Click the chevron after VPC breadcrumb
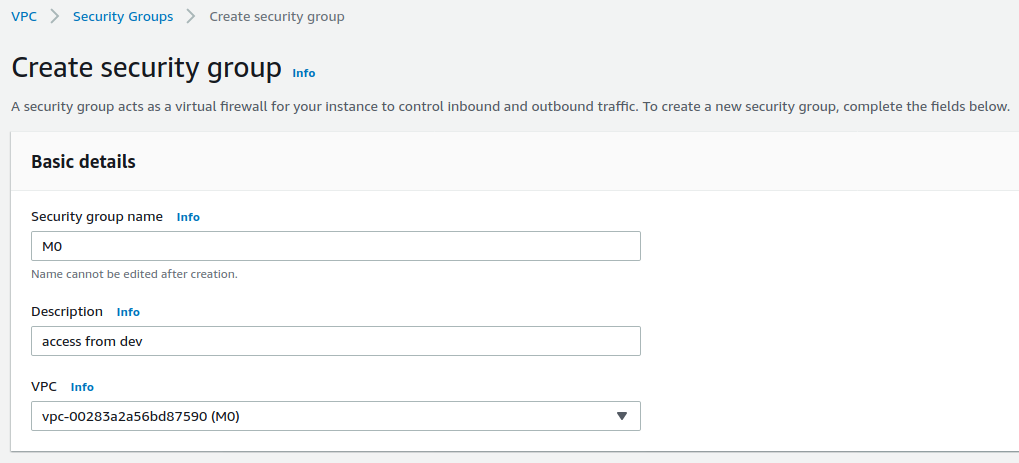The width and height of the screenshot is (1019, 463). pyautogui.click(x=55, y=17)
